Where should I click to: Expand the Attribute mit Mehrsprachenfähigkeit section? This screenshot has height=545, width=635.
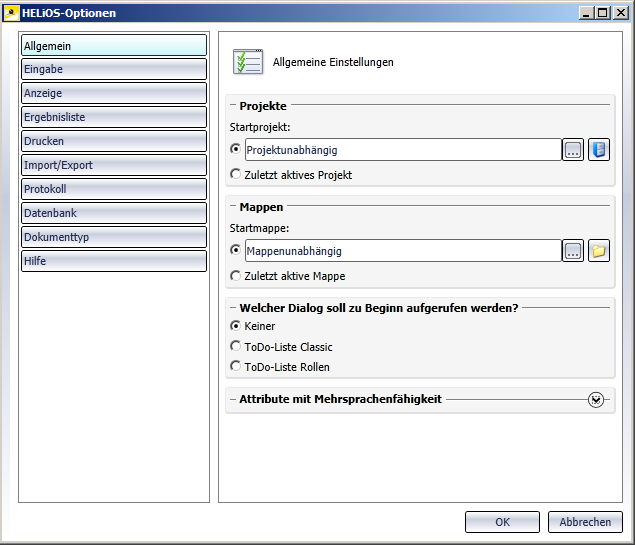[596, 400]
